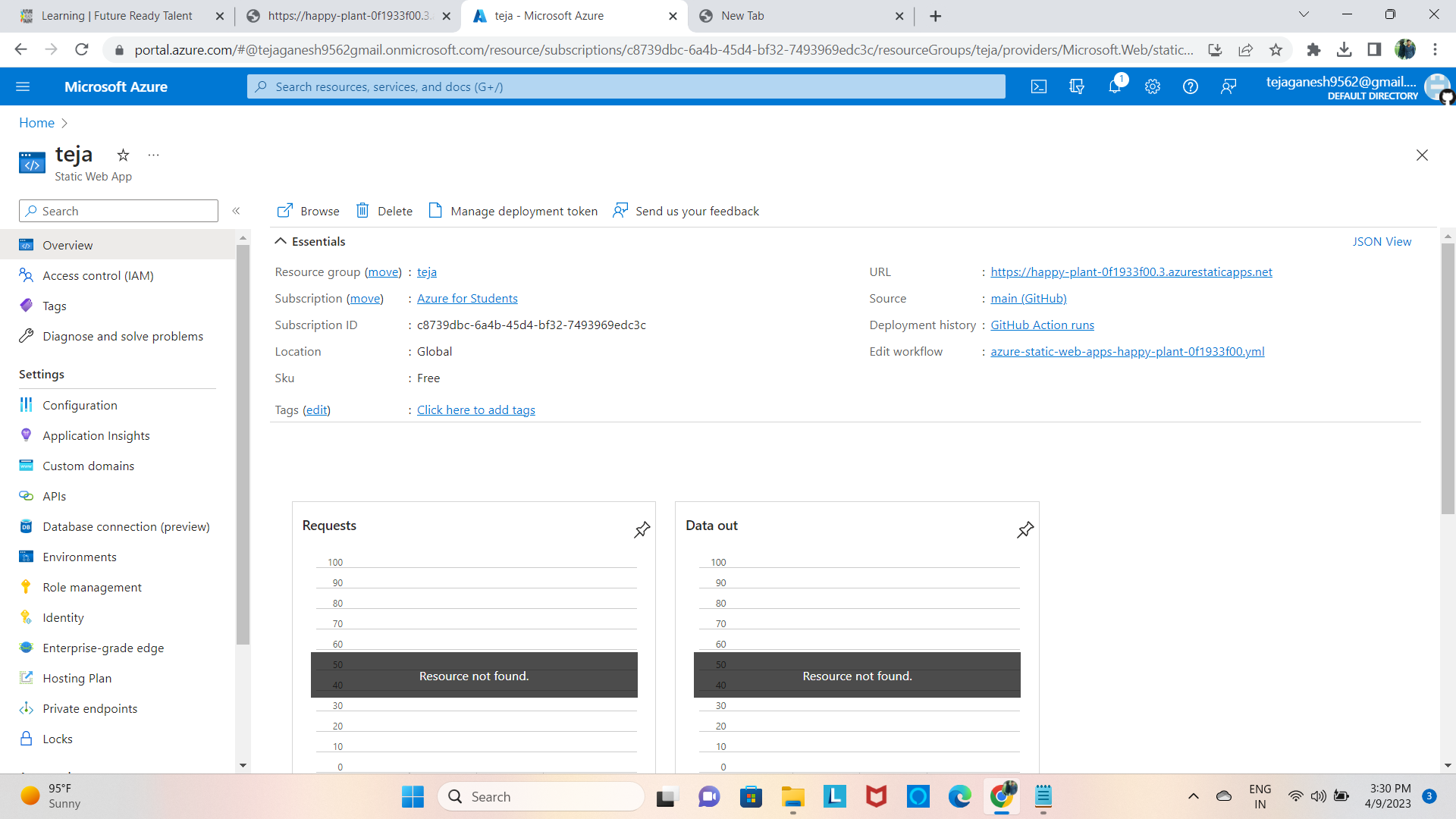Open portal settings gear icon
This screenshot has width=1456, height=819.
pyautogui.click(x=1153, y=86)
